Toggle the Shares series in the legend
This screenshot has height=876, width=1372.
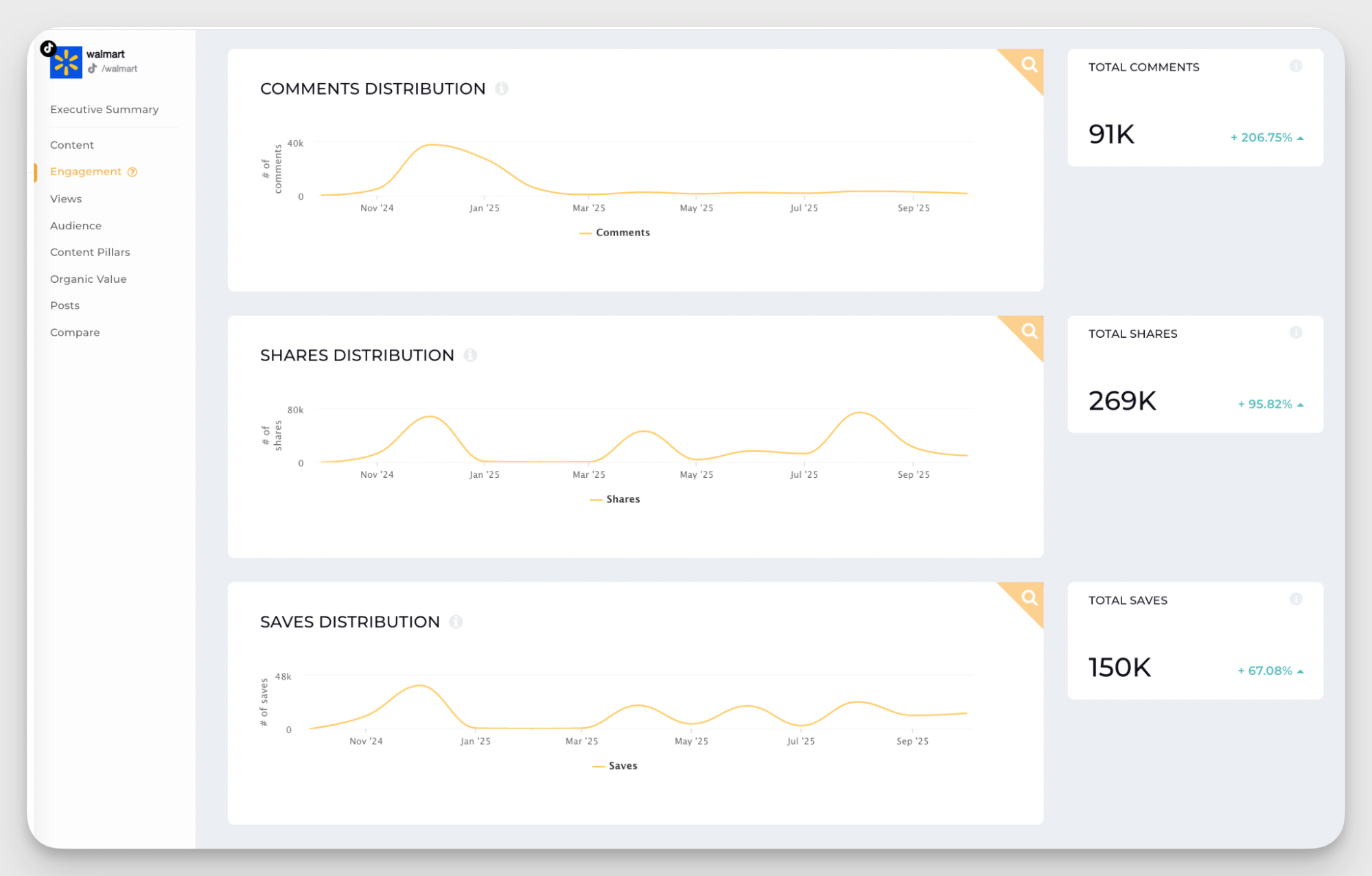(614, 498)
